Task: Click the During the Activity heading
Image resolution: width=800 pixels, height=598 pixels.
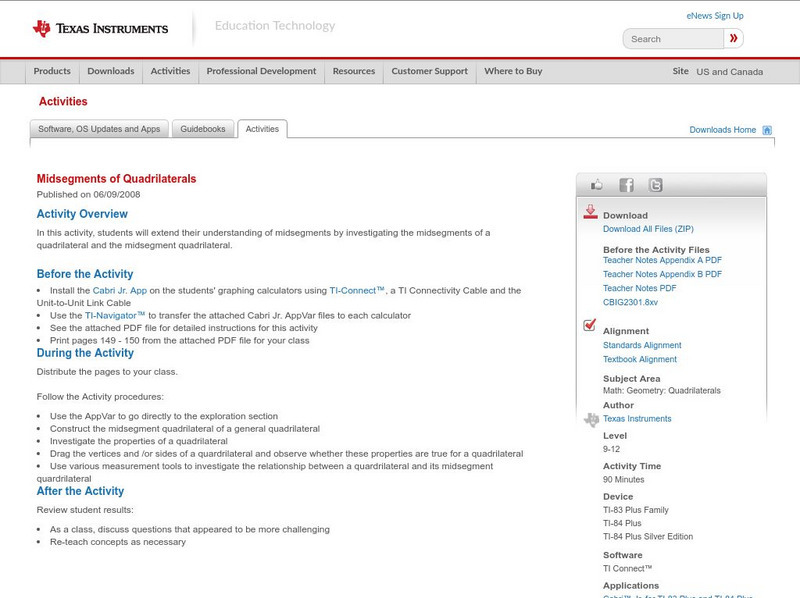Action: click(x=85, y=353)
